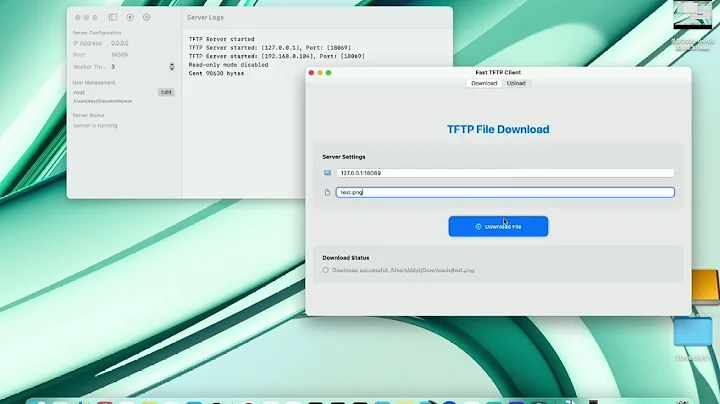The image size is (720, 404).
Task: Click the status circle icon before Download successful
Action: [326, 270]
